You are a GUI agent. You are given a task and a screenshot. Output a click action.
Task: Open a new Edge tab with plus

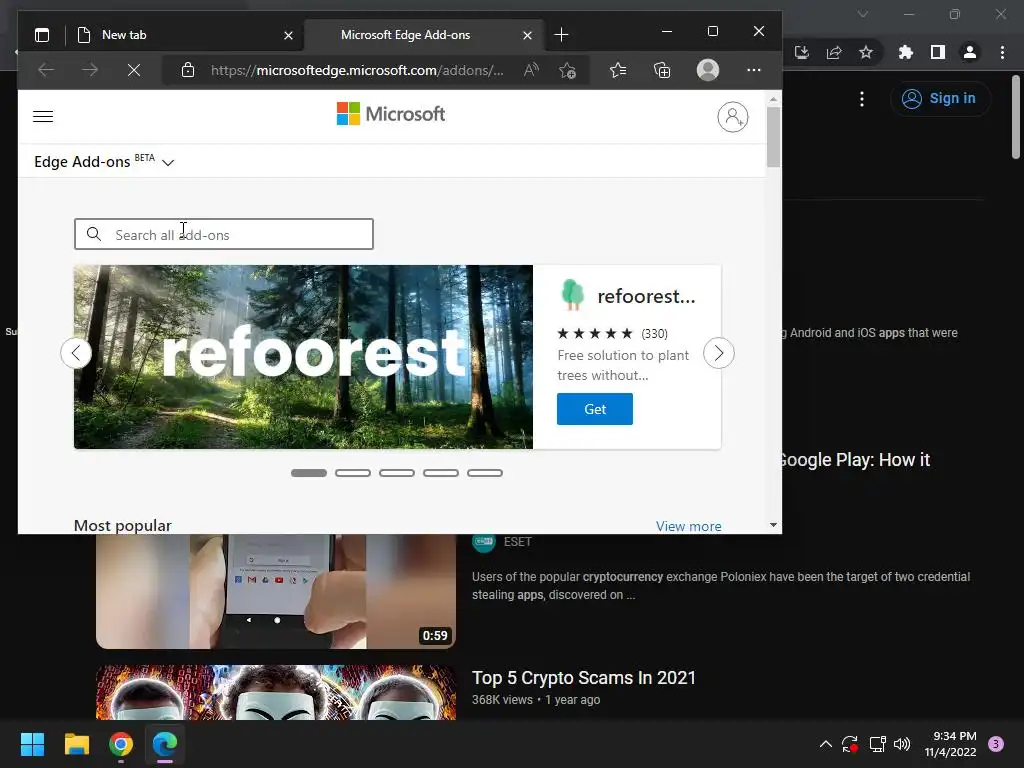(561, 35)
